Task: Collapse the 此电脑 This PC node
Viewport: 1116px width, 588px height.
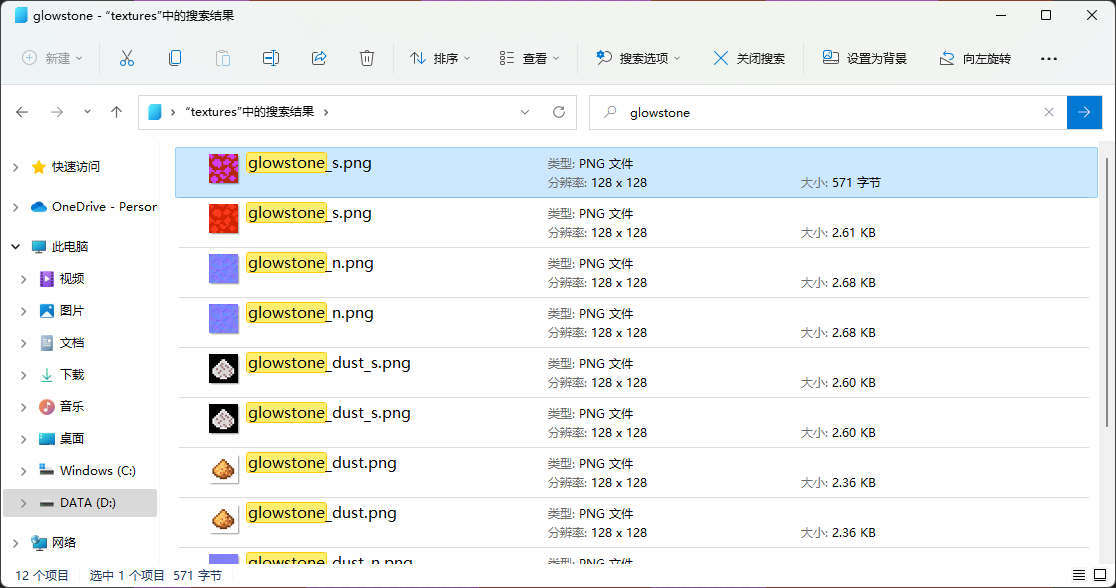Action: click(x=15, y=246)
